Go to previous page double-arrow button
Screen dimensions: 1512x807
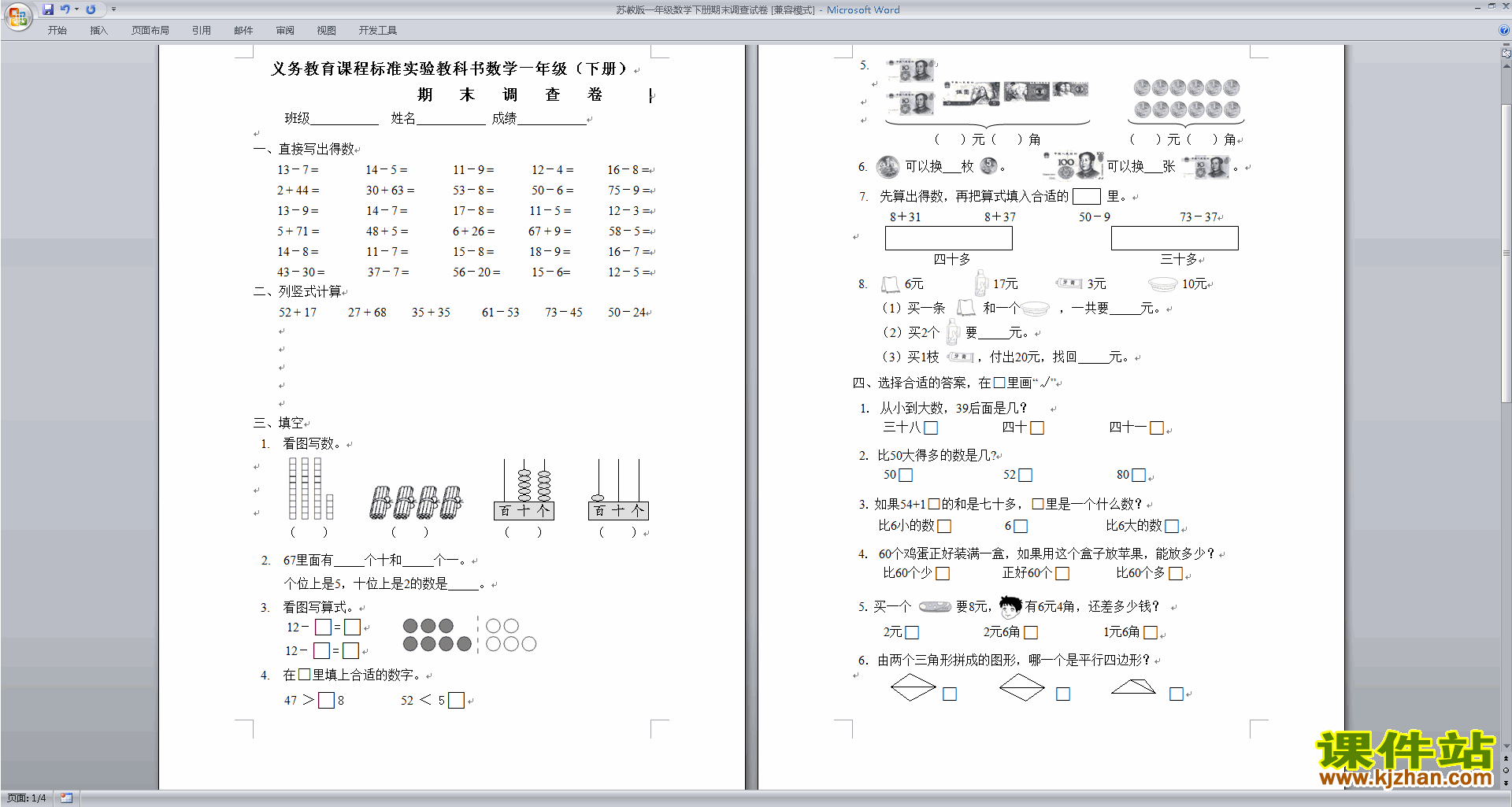tap(1506, 758)
